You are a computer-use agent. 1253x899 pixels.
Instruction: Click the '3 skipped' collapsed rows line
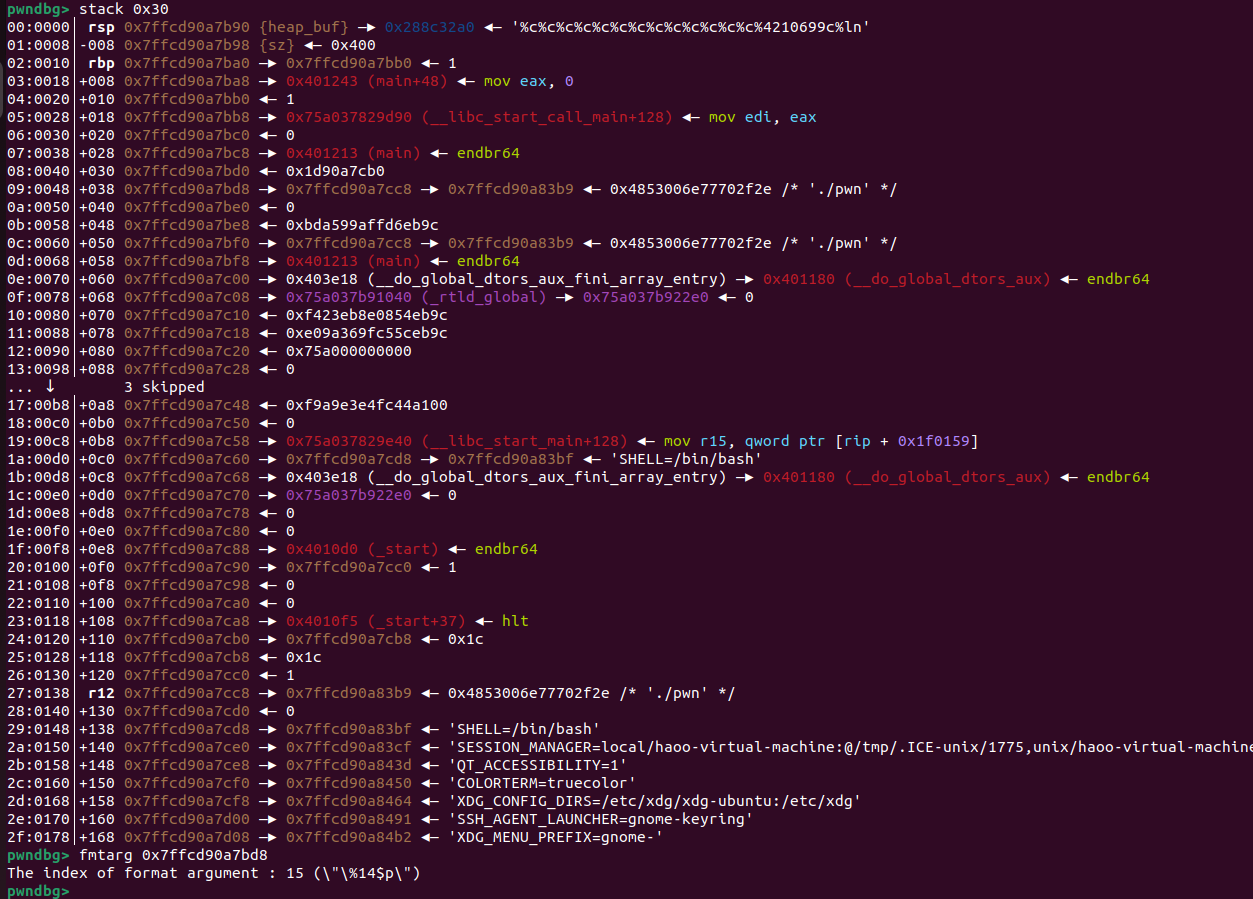(x=164, y=387)
